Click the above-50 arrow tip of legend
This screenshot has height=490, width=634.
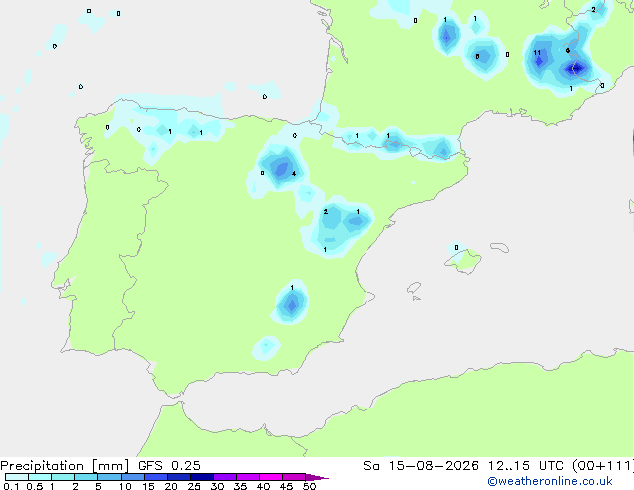pyautogui.click(x=317, y=477)
